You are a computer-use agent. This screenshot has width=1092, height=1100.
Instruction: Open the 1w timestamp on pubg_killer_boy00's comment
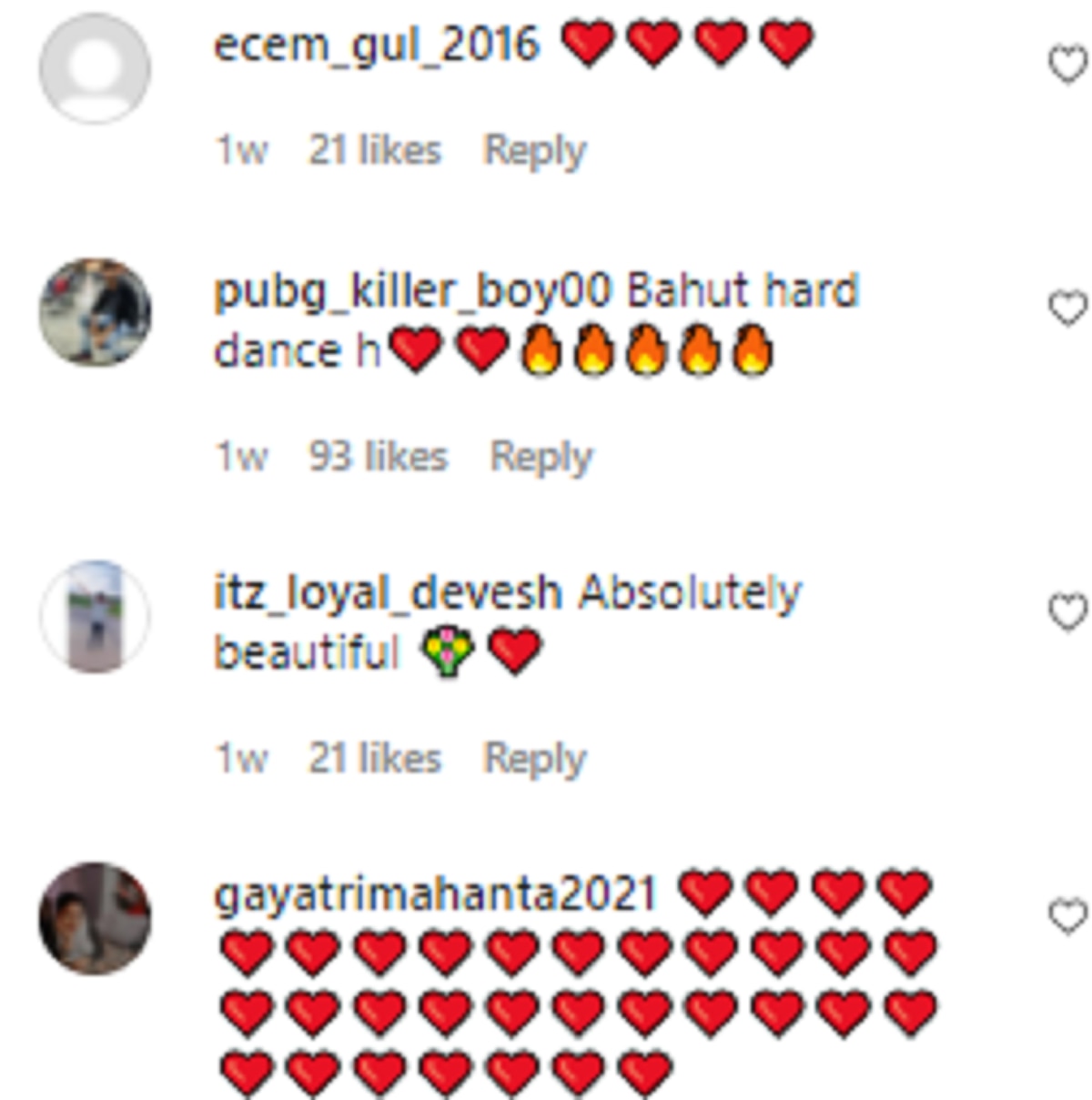241,457
